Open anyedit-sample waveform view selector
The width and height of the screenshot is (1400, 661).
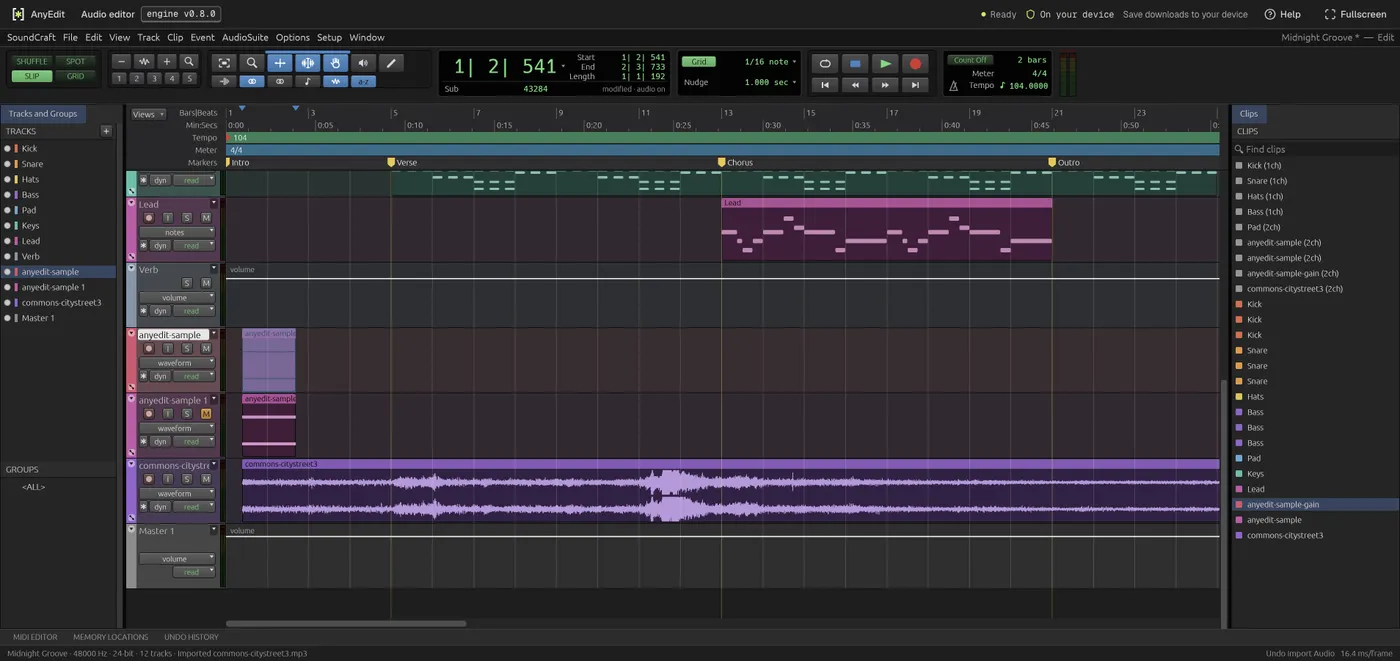[x=176, y=363]
